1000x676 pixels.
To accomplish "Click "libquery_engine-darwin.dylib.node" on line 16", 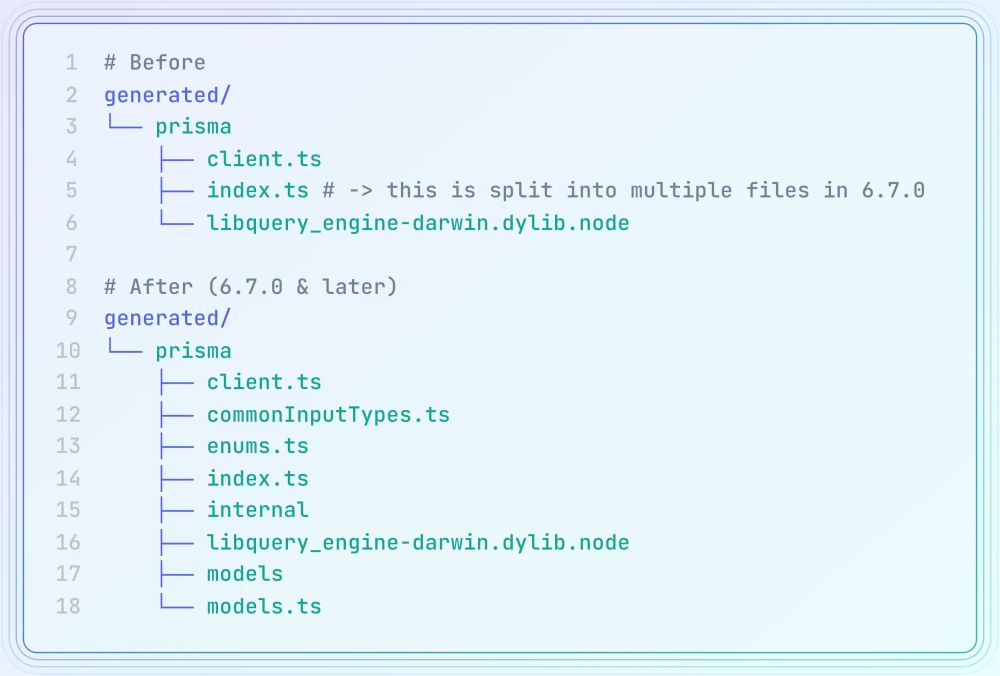I will tap(418, 543).
